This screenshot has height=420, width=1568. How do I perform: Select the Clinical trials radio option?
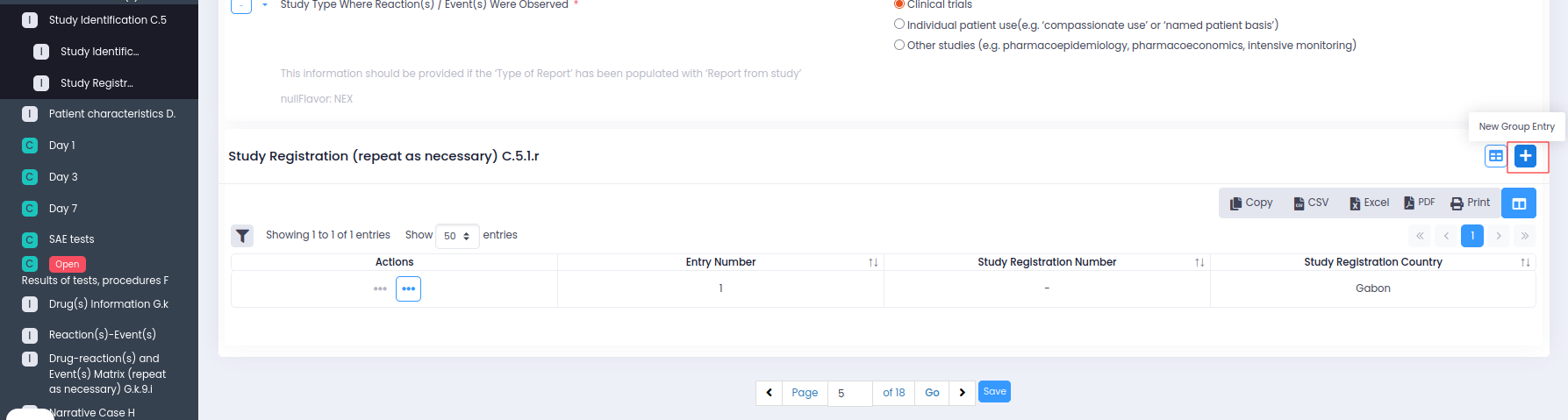899,4
